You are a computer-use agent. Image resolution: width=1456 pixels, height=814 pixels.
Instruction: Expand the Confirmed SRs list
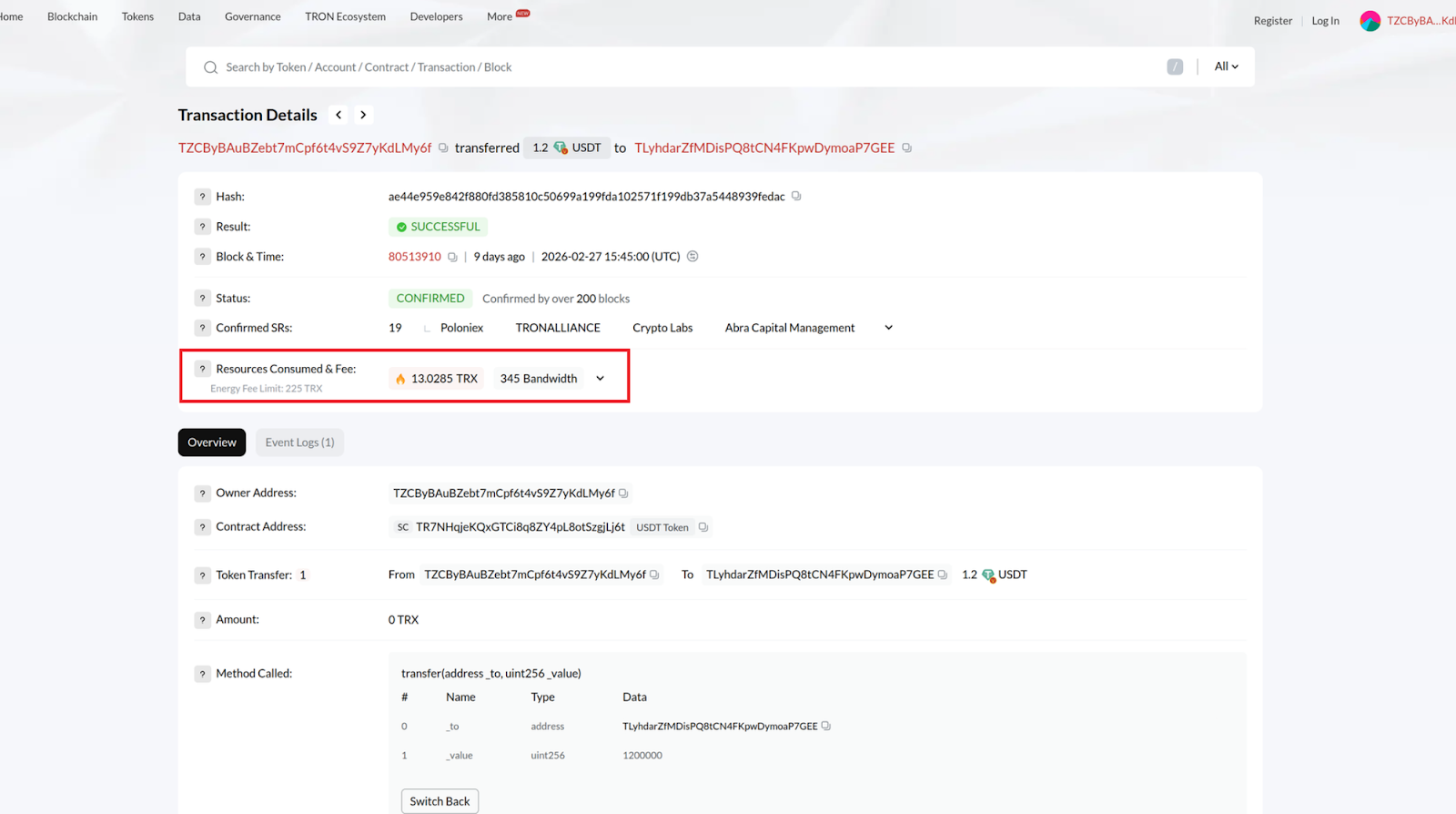coord(888,328)
